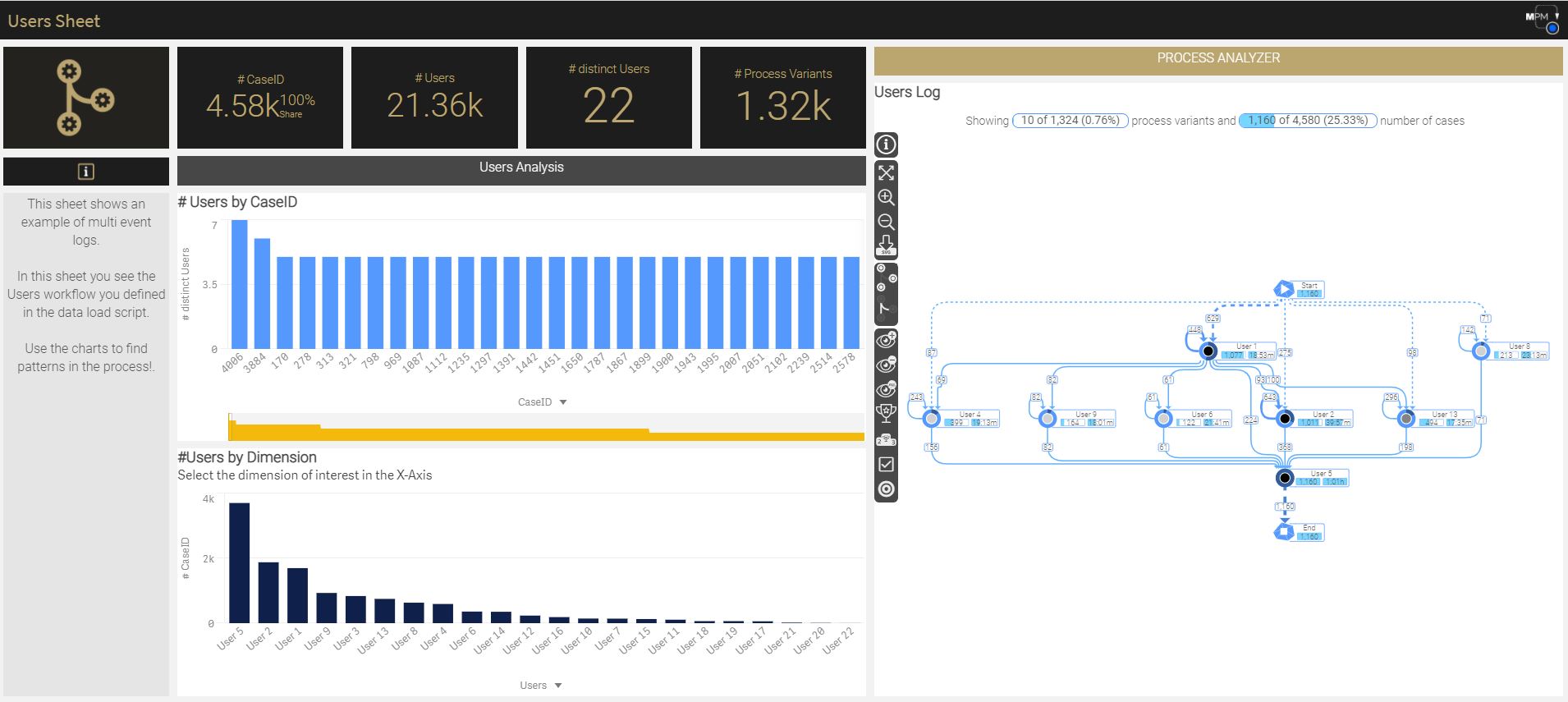Click the Users Log title
The width and height of the screenshot is (1568, 702).
[x=907, y=92]
